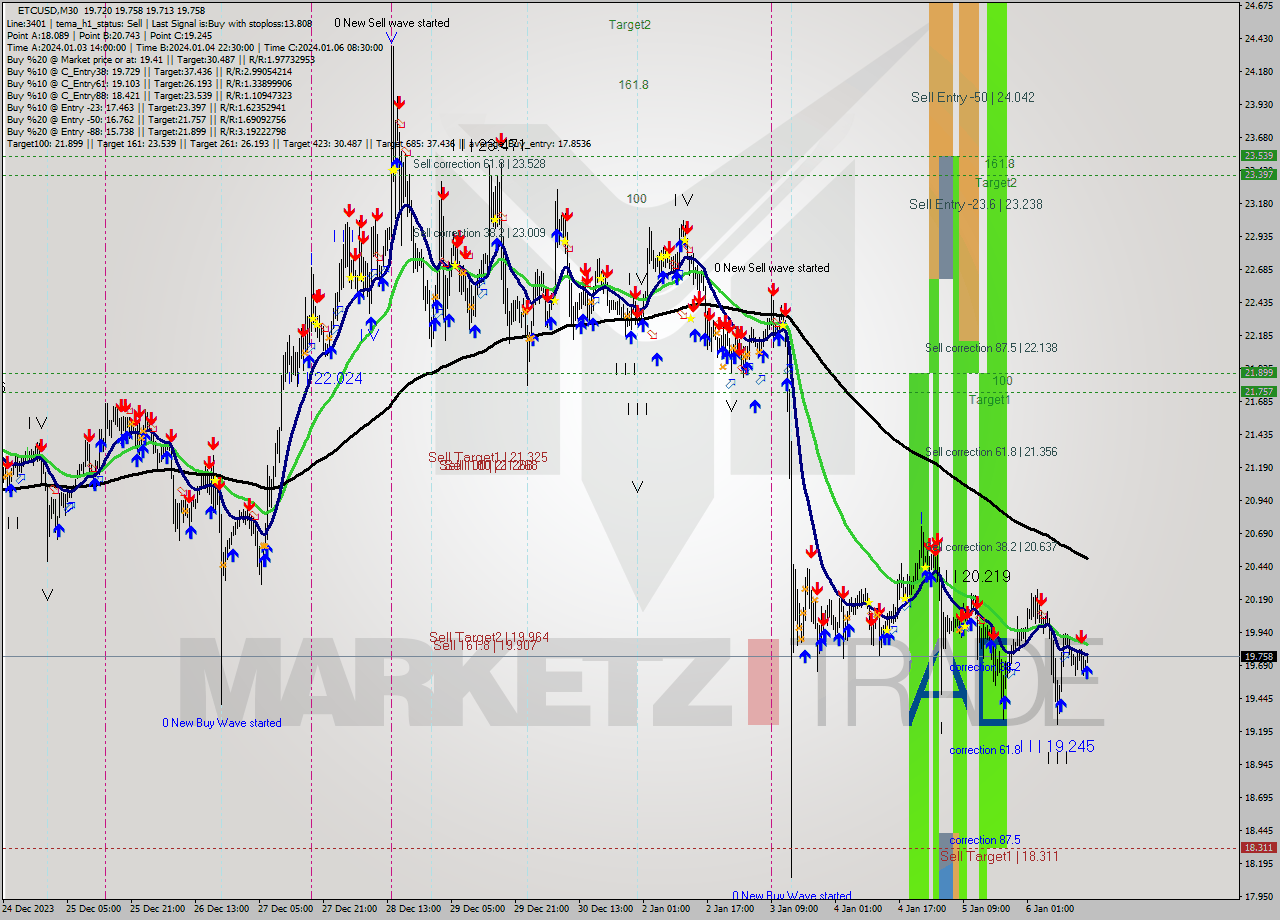Click the 'Sell Entry -50 | 24.042' label
This screenshot has width=1280, height=920.
point(972,97)
